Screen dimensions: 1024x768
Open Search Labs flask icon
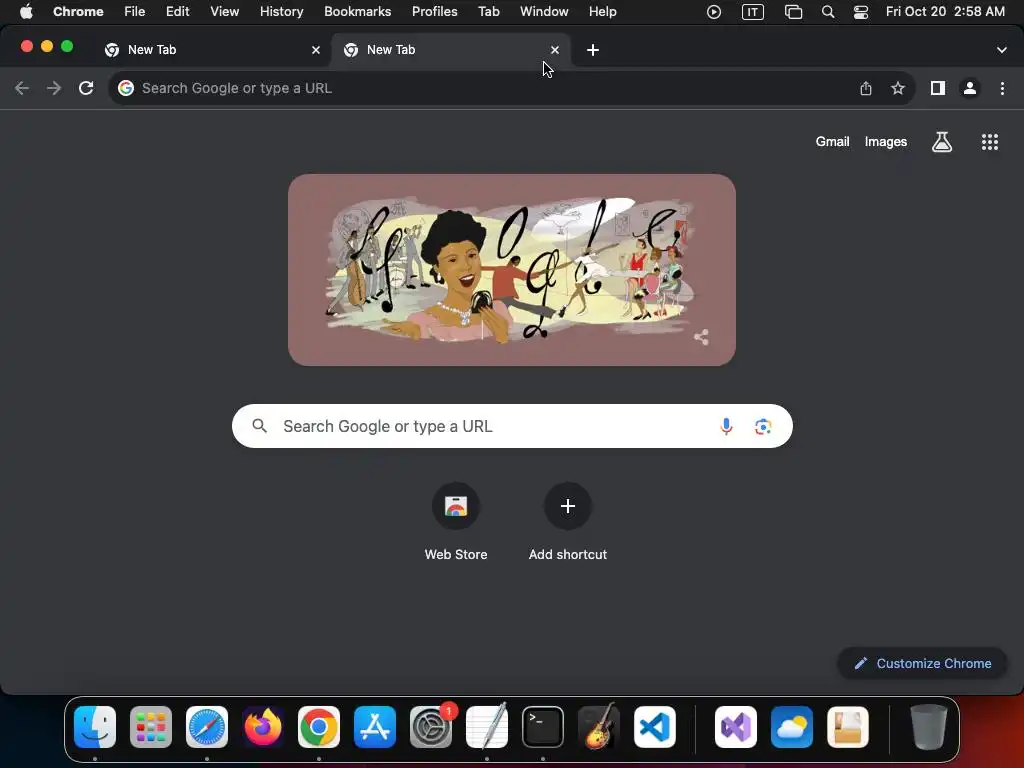pos(942,142)
